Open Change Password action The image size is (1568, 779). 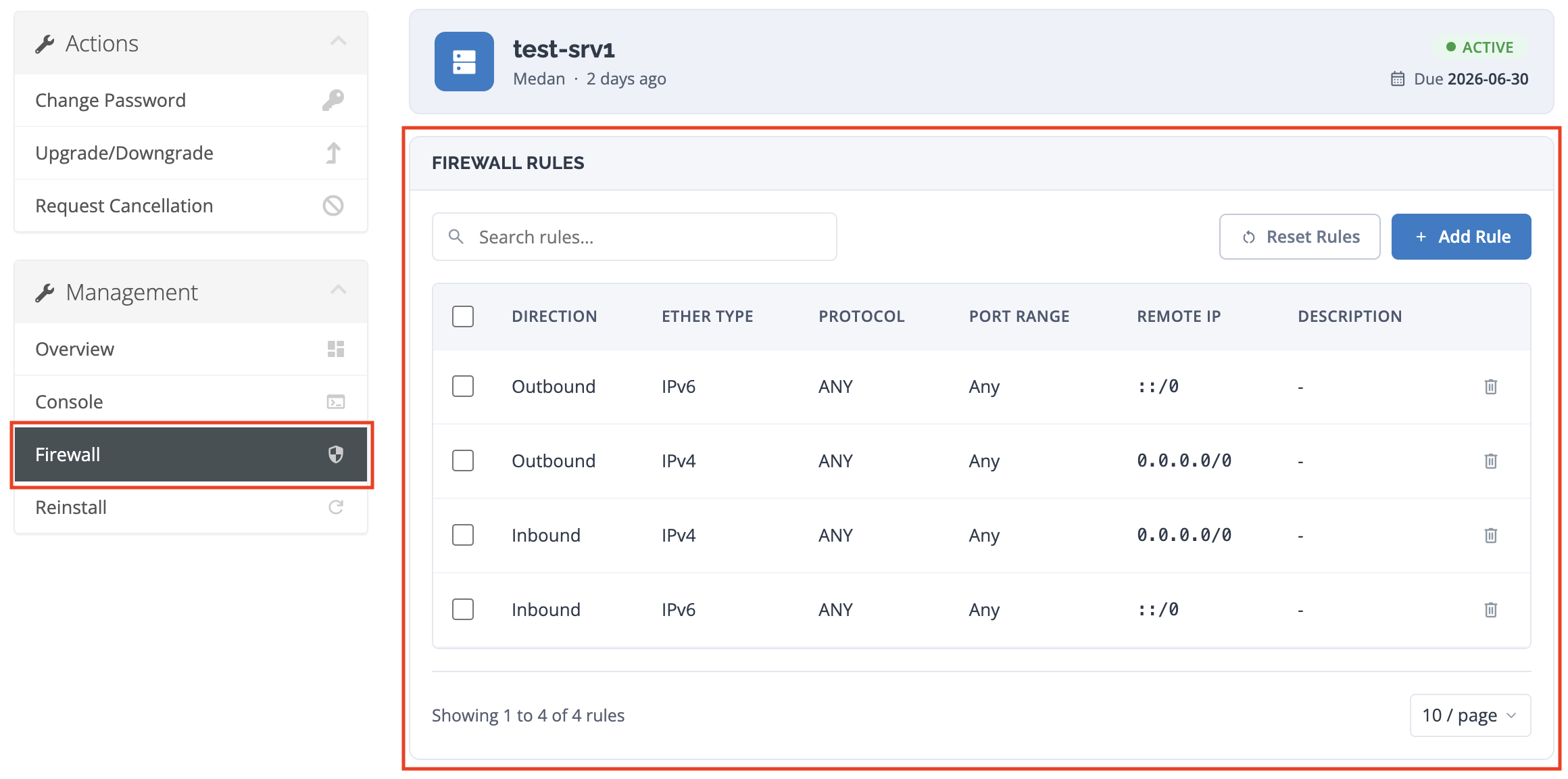[191, 100]
